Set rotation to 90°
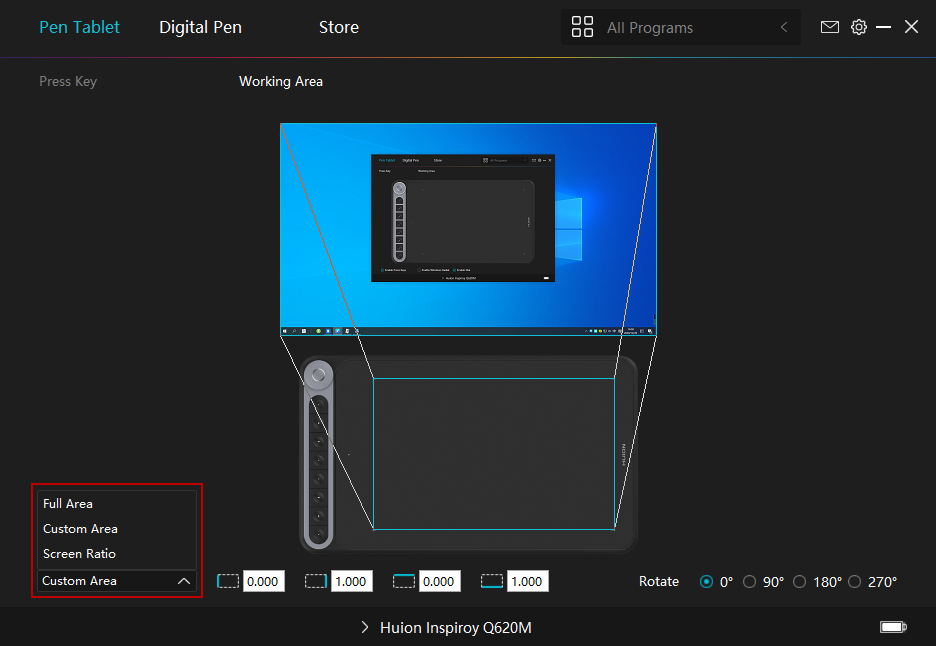This screenshot has width=936, height=646. (x=750, y=581)
